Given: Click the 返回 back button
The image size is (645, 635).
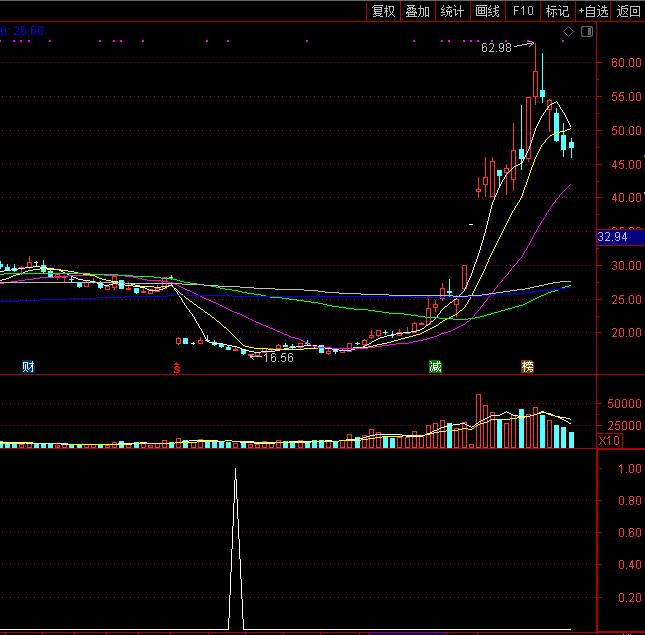Looking at the screenshot, I should pos(628,11).
